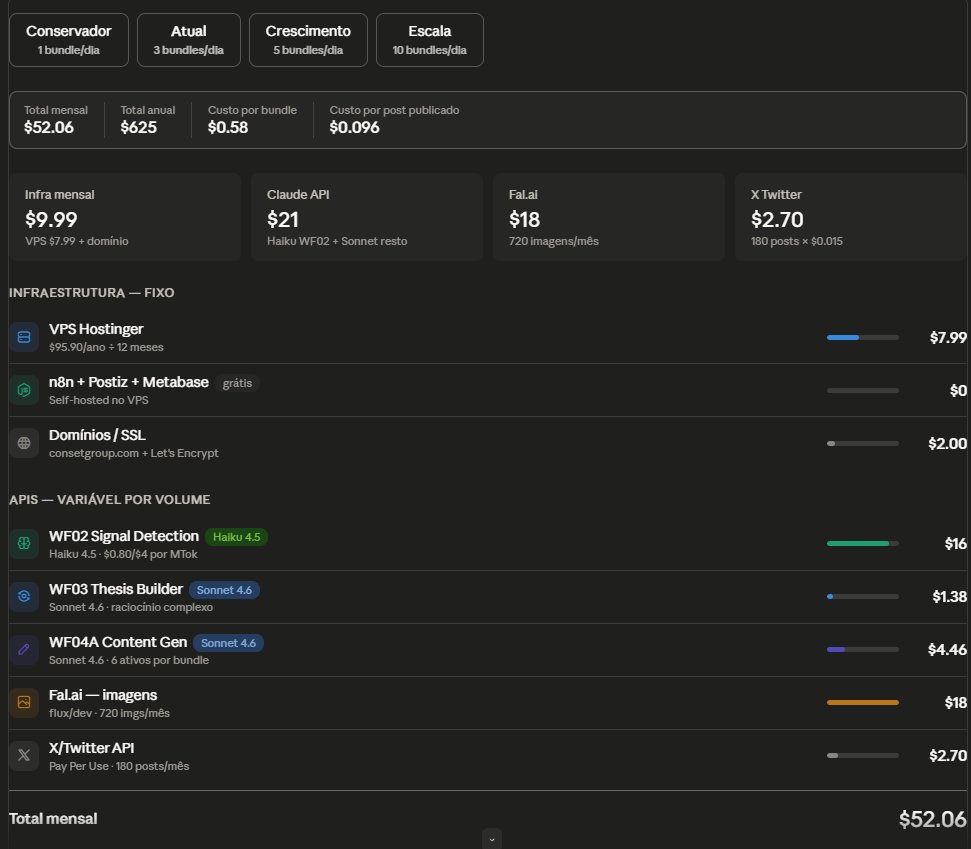Click the n8n + Postiz + Metabase icon
The width and height of the screenshot is (971, 849).
coord(24,390)
